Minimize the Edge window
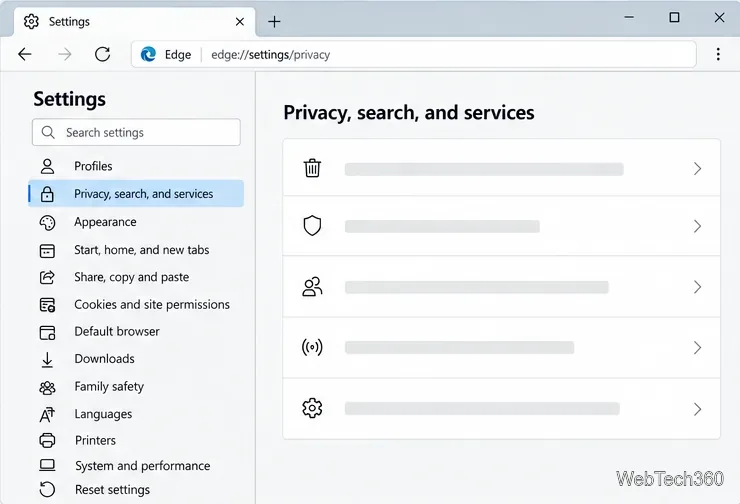The height and width of the screenshot is (504, 740). [x=629, y=17]
